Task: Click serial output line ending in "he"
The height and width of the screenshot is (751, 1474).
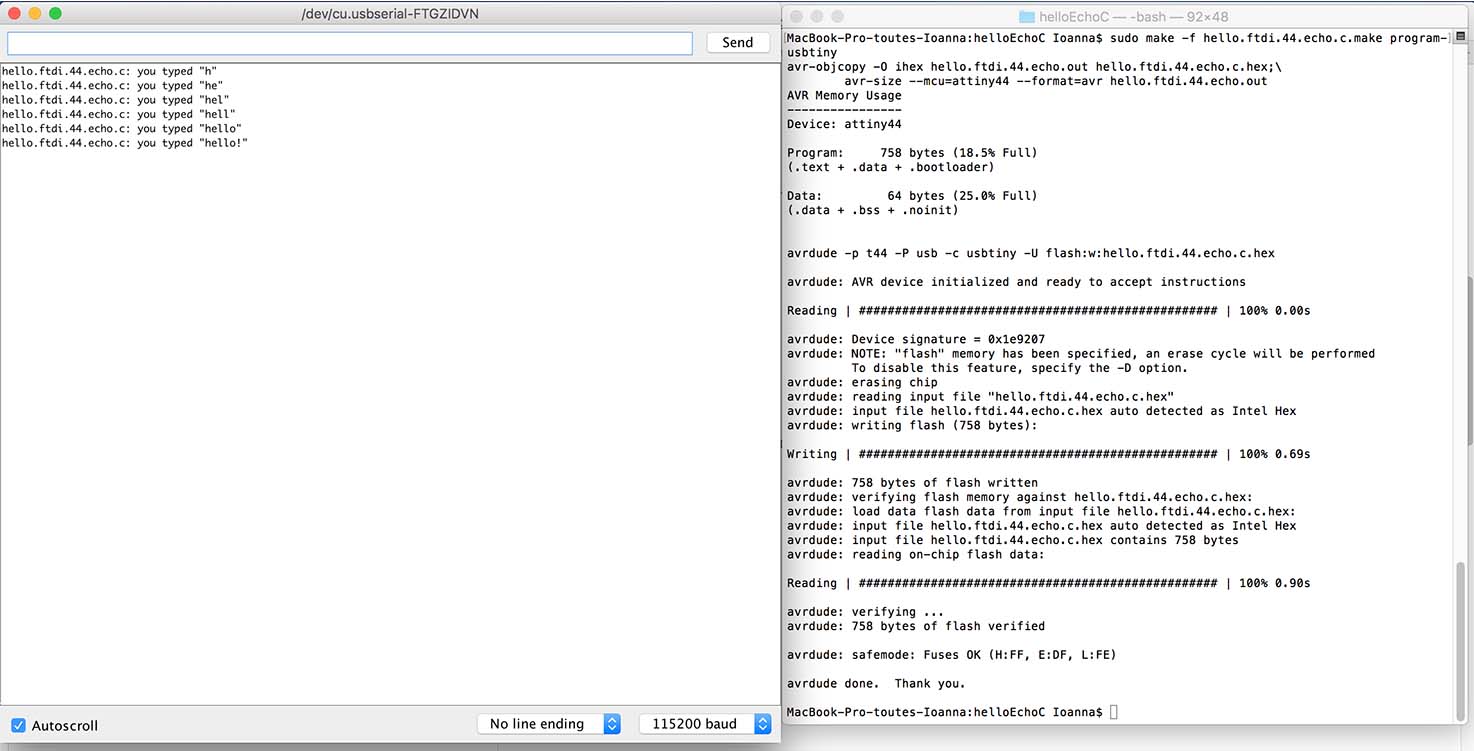Action: 113,86
